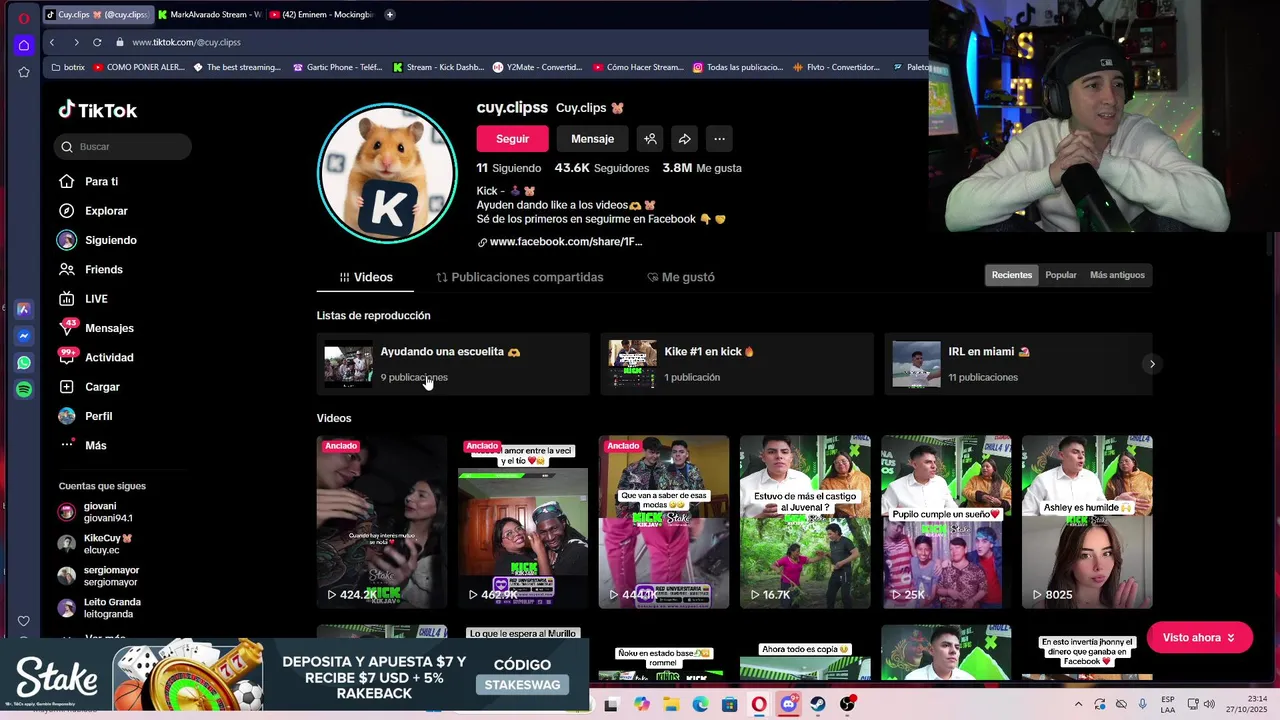Click the share arrow icon on profile
1280x720 pixels.
685,139
